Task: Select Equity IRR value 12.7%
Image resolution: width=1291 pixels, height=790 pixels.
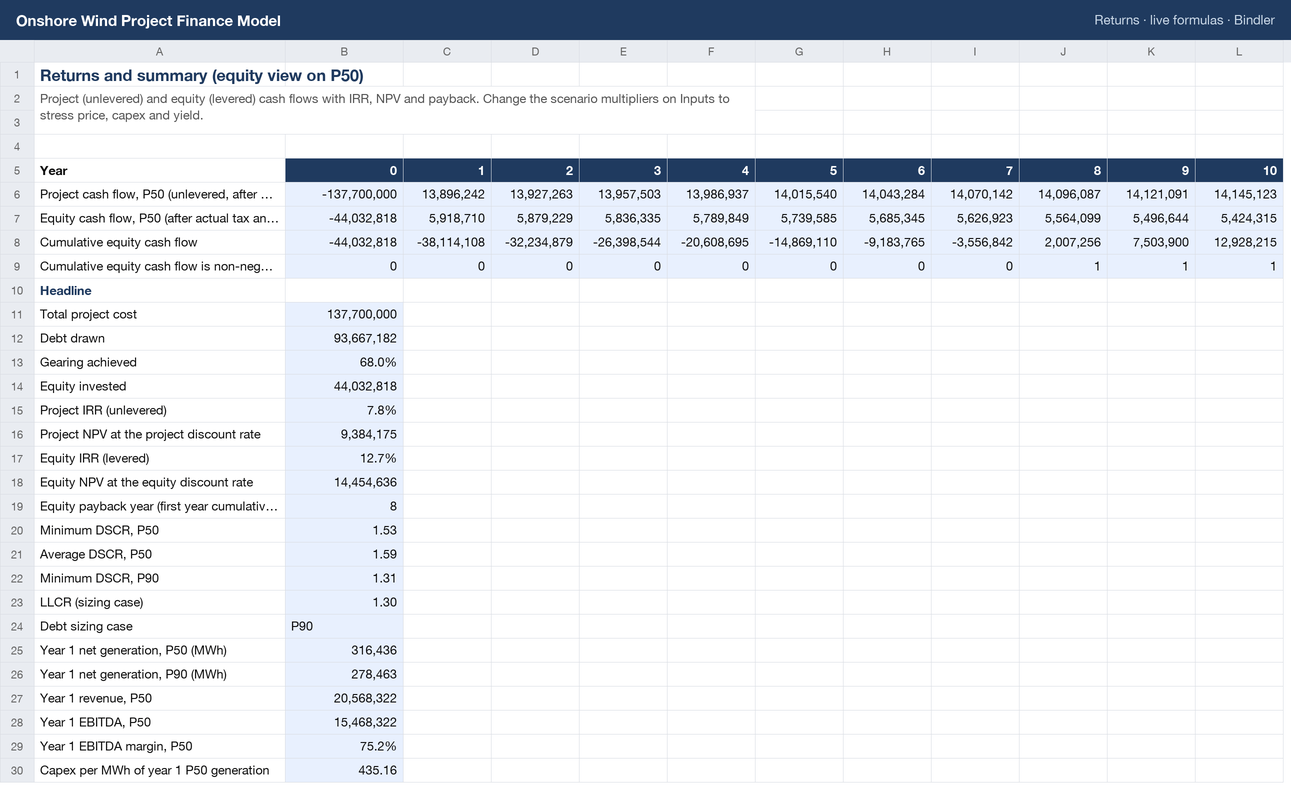Action: pyautogui.click(x=344, y=458)
